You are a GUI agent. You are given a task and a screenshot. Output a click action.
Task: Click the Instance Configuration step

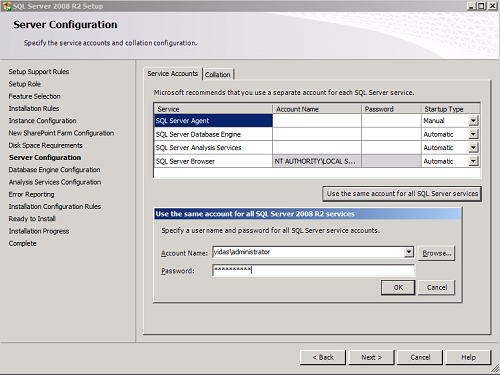coord(42,121)
